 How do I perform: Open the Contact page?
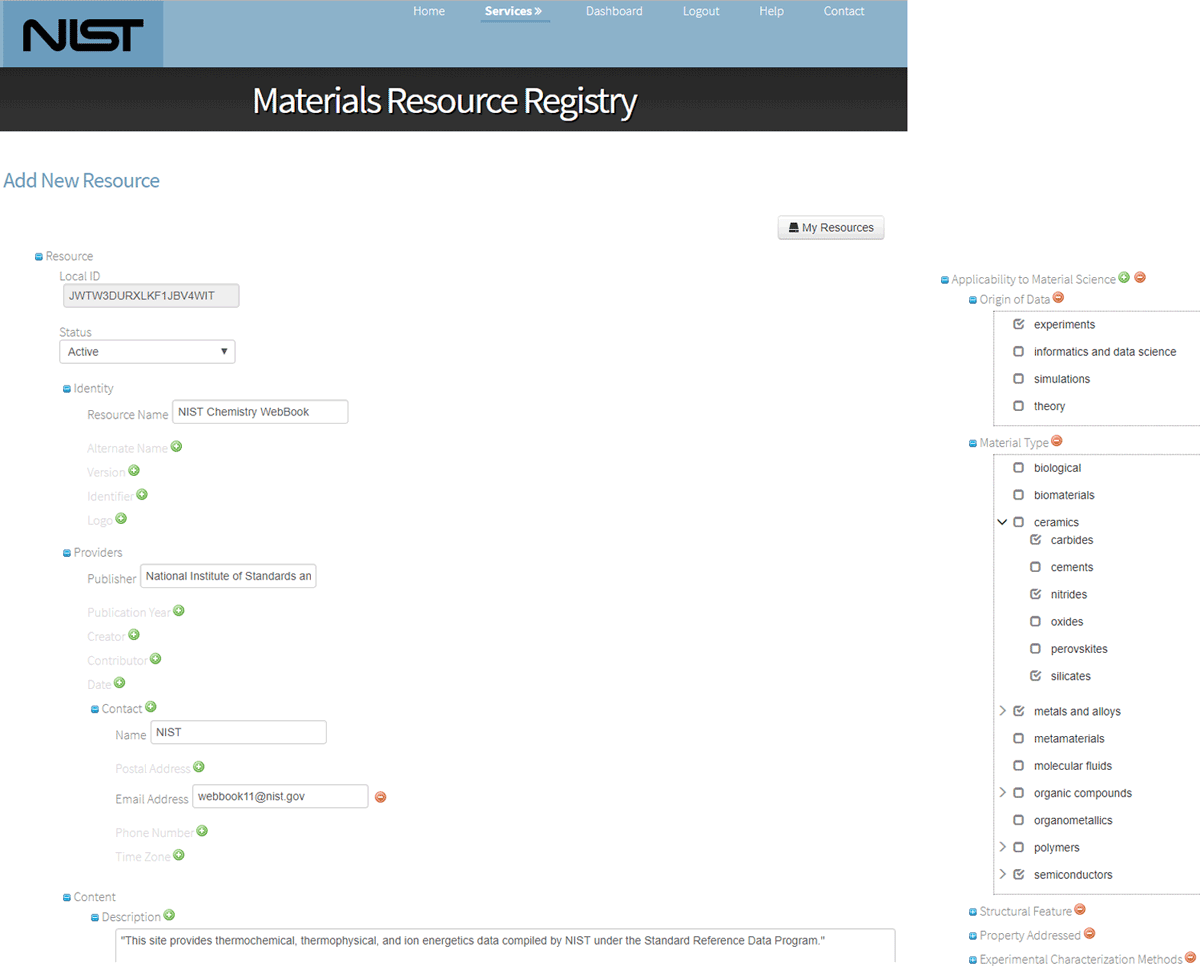844,11
